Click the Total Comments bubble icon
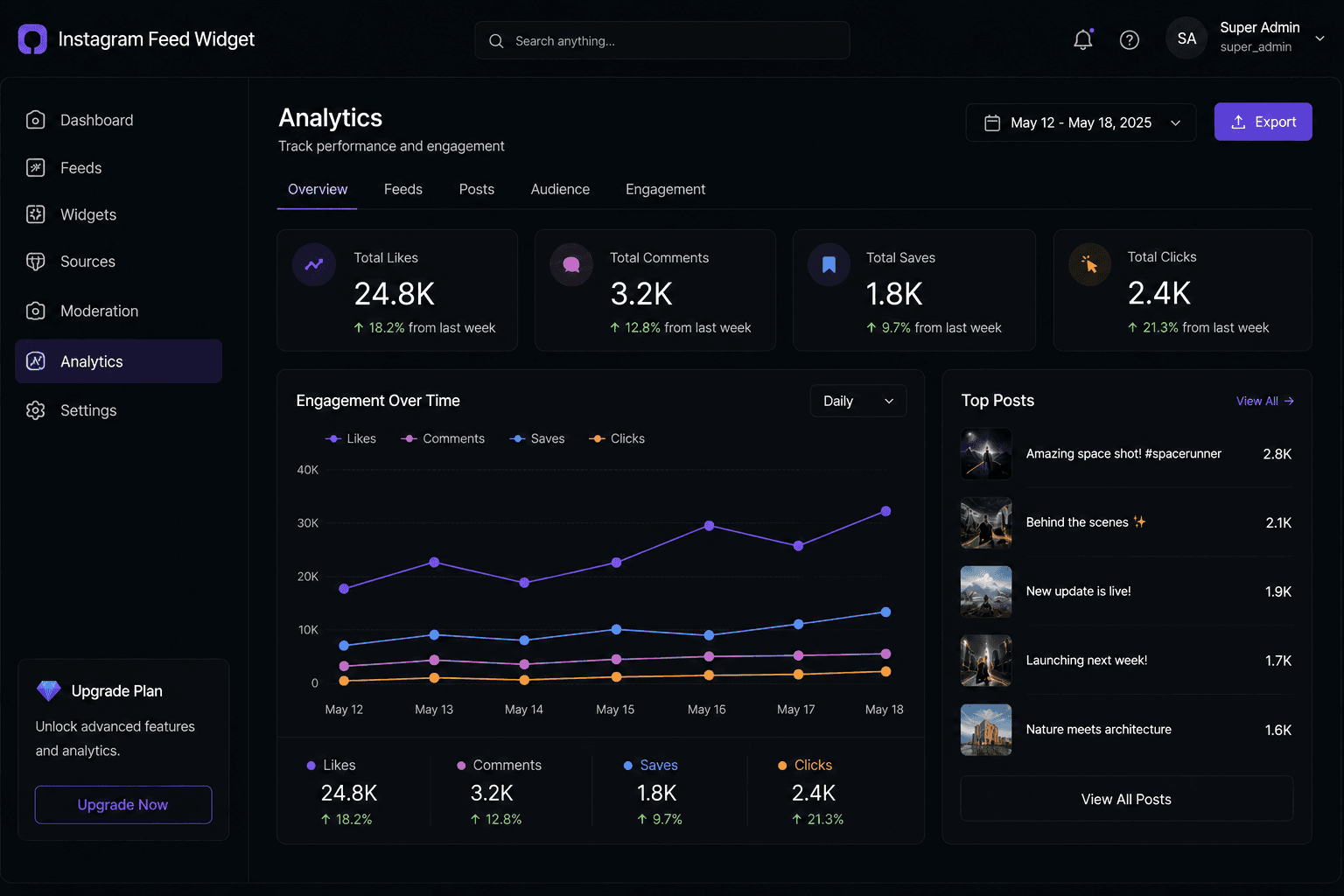The height and width of the screenshot is (896, 1344). click(571, 264)
